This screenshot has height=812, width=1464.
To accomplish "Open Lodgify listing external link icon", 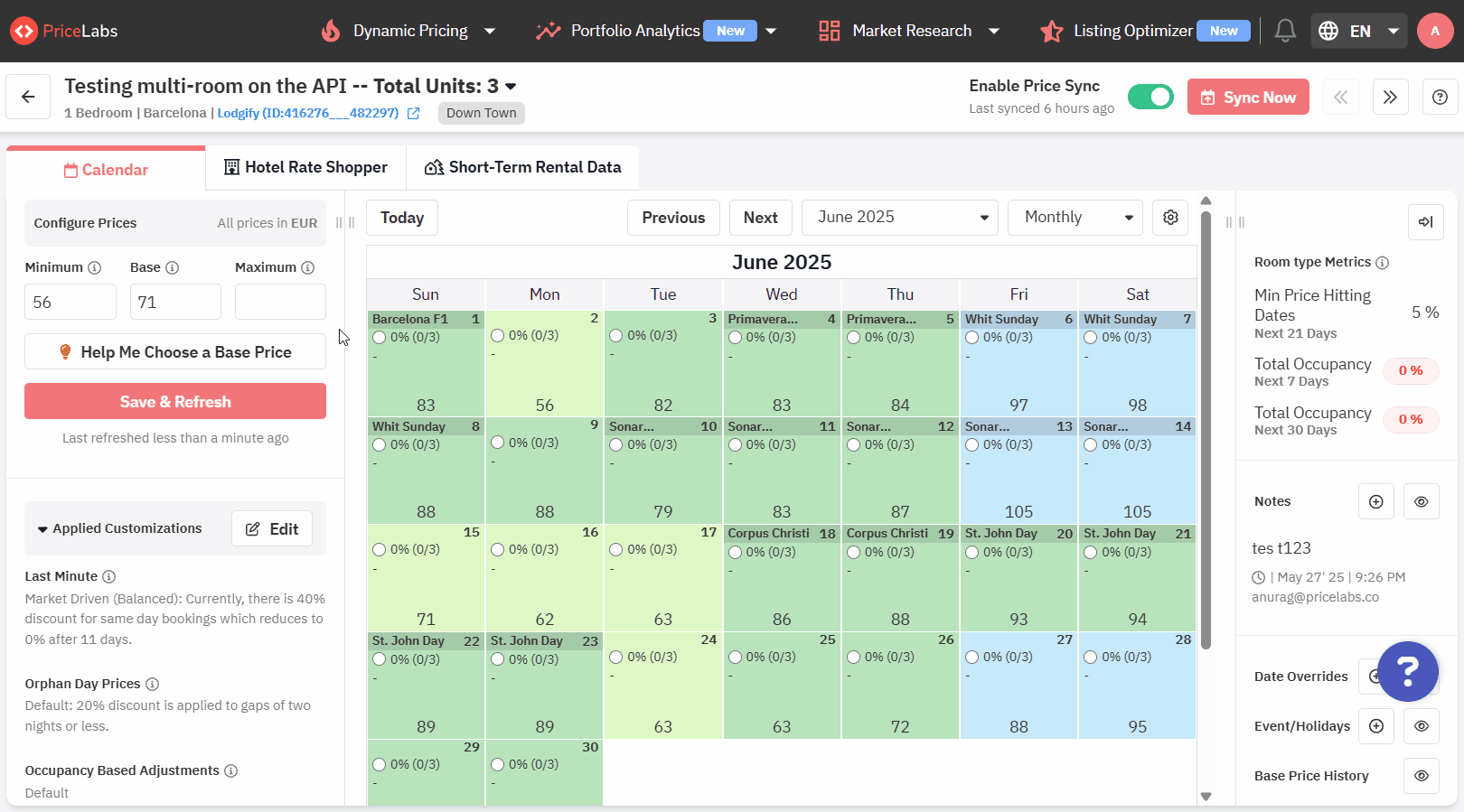I will coord(414,113).
